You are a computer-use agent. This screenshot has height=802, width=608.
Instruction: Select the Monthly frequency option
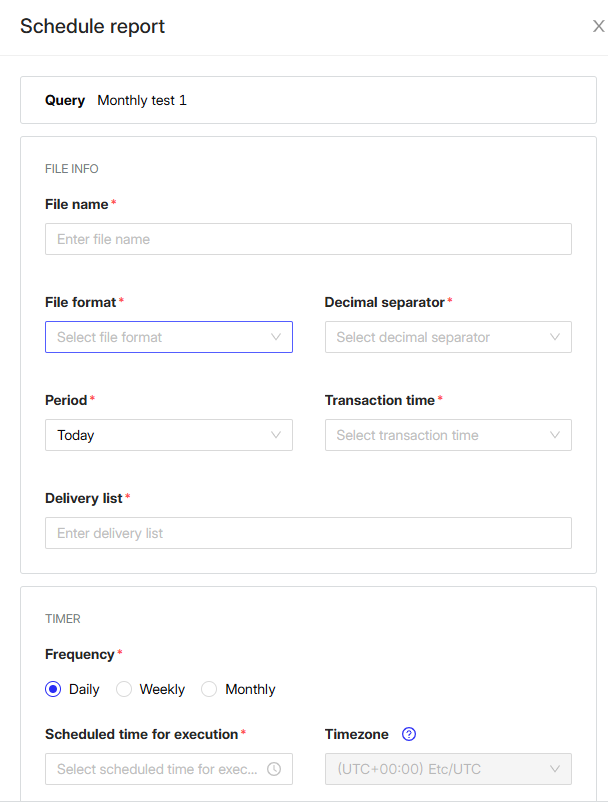[209, 689]
